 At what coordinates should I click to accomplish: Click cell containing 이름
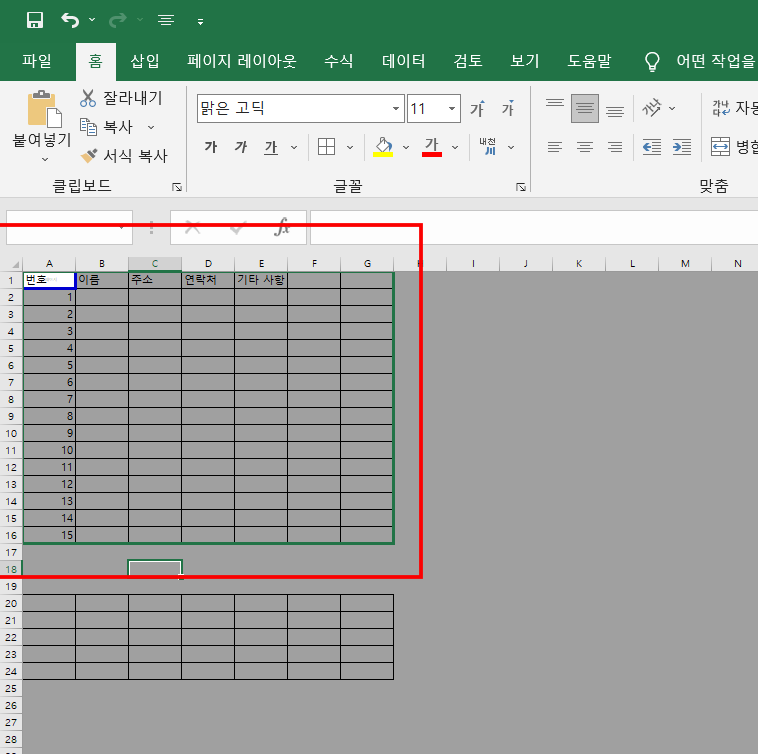coord(102,280)
